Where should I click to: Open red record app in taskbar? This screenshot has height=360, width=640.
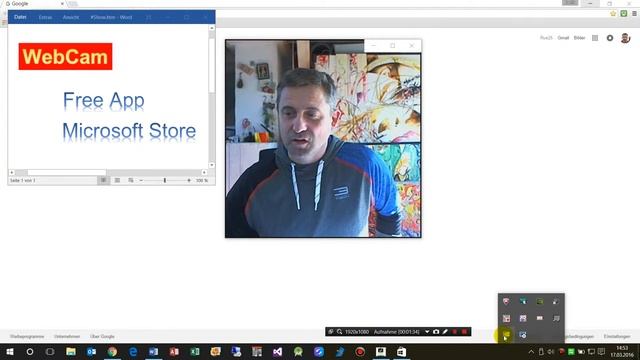360,352
